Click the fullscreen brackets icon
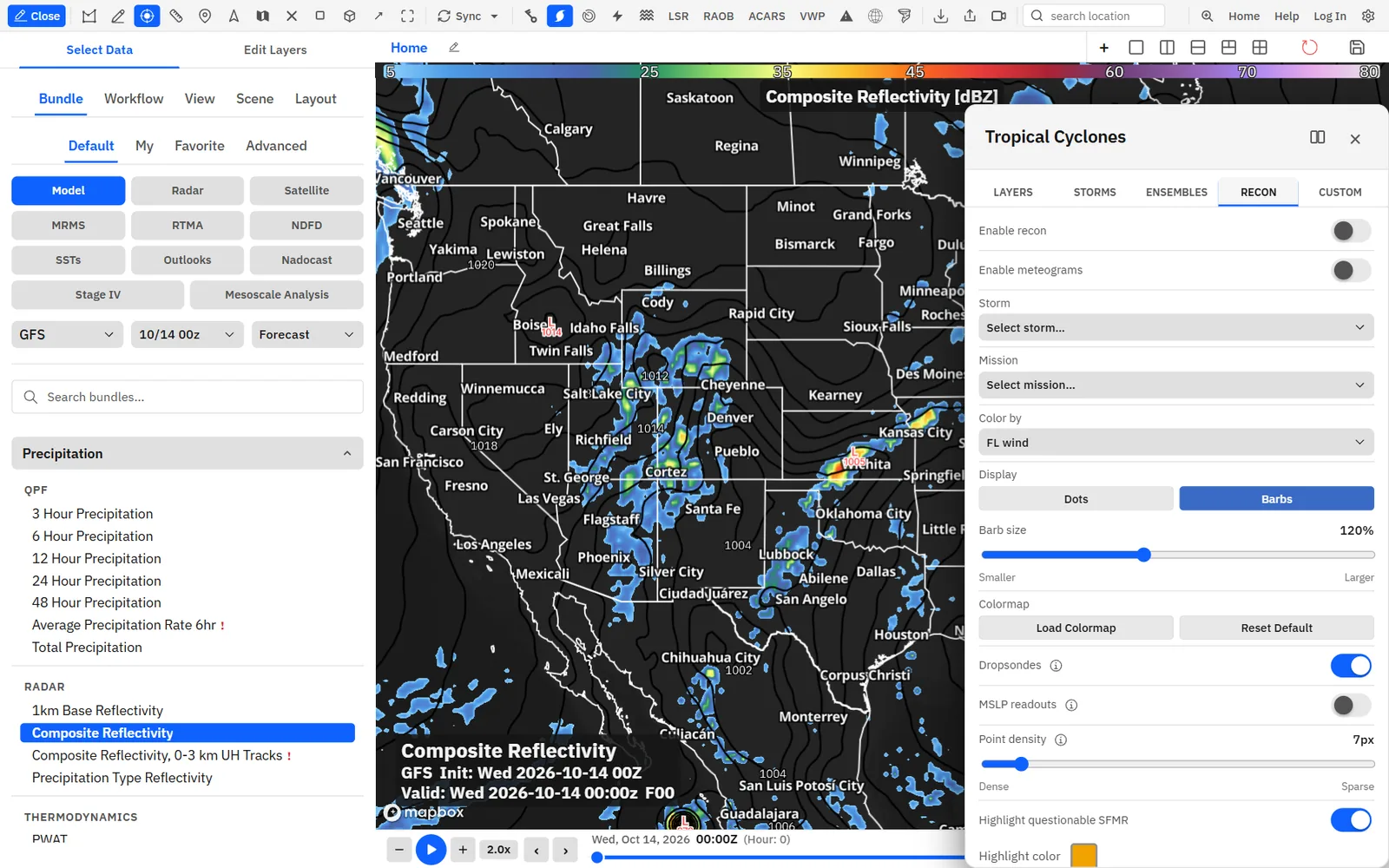Screen dimensions: 1389x868 tap(407, 16)
